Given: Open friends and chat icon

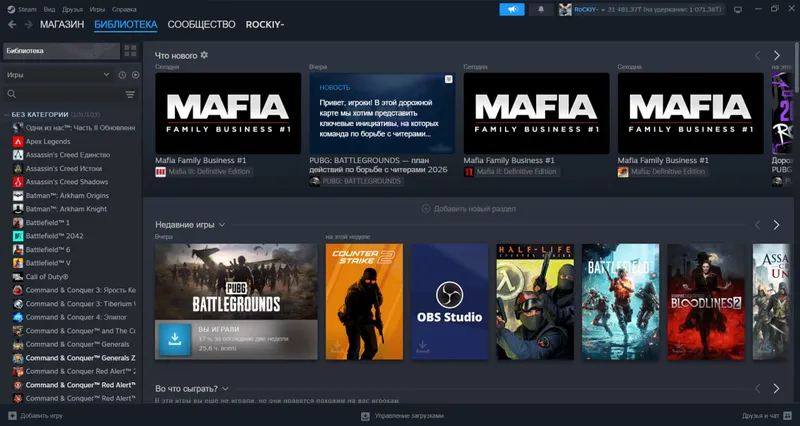Looking at the screenshot, I should pyautogui.click(x=788, y=416).
